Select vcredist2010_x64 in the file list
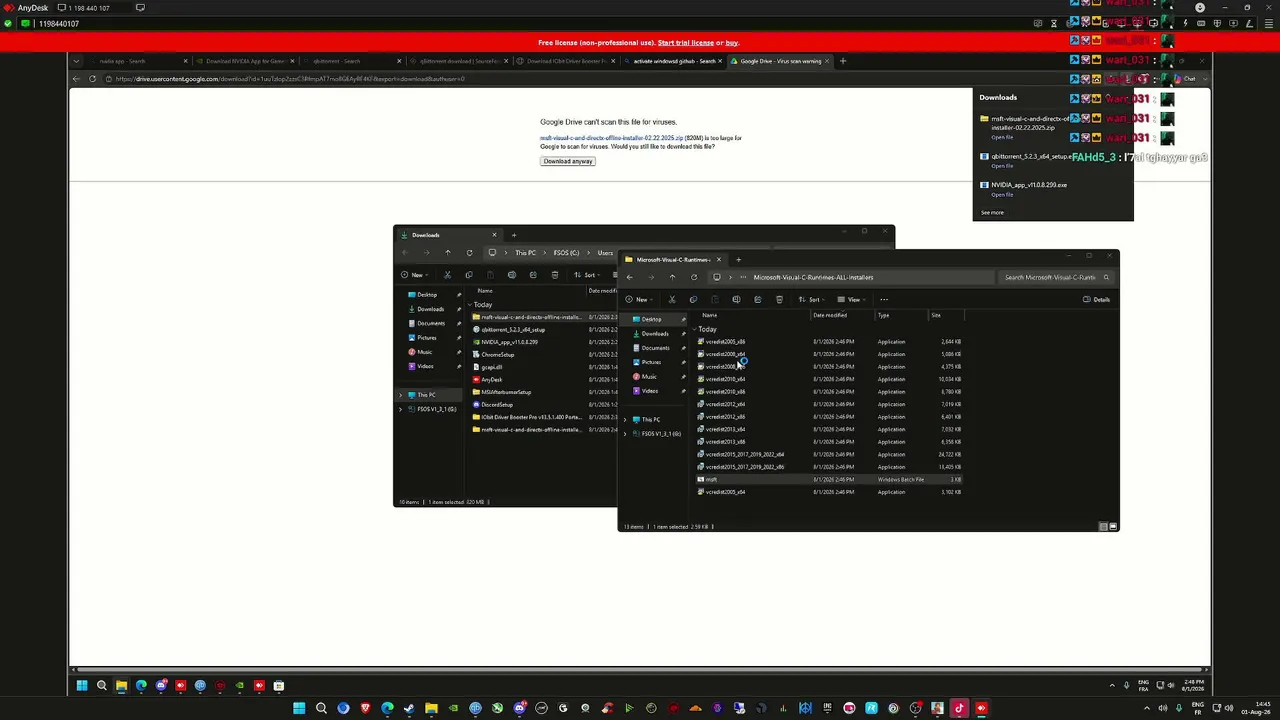 (830, 379)
